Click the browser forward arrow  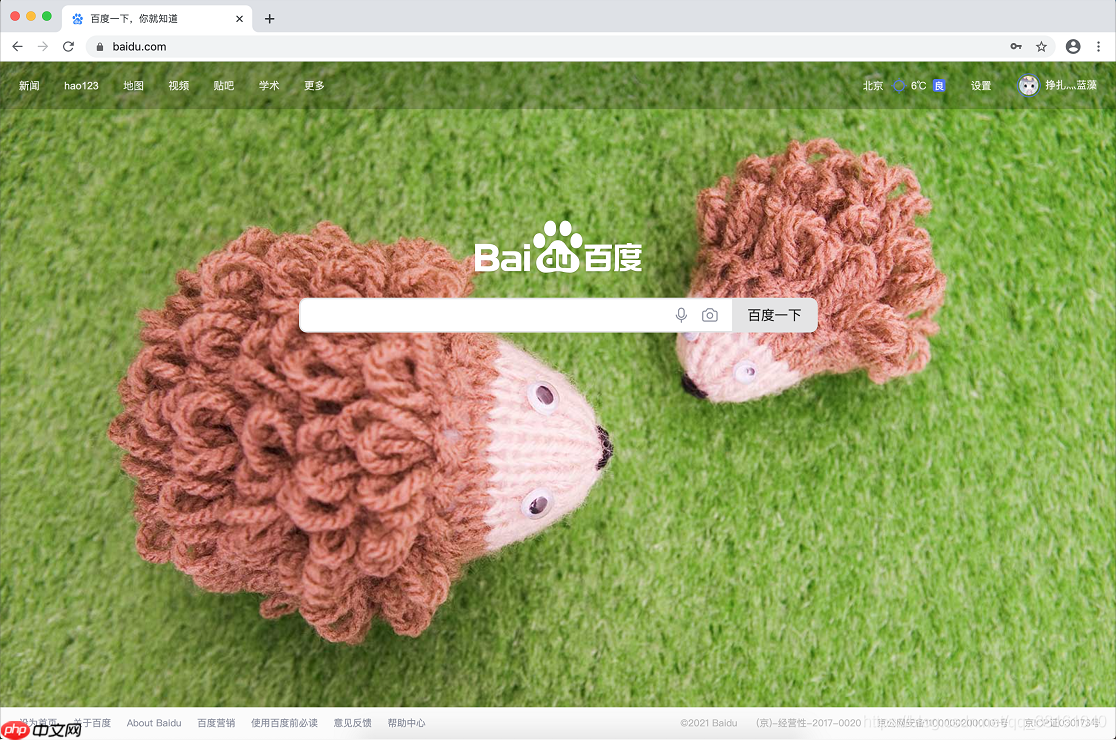(x=43, y=46)
